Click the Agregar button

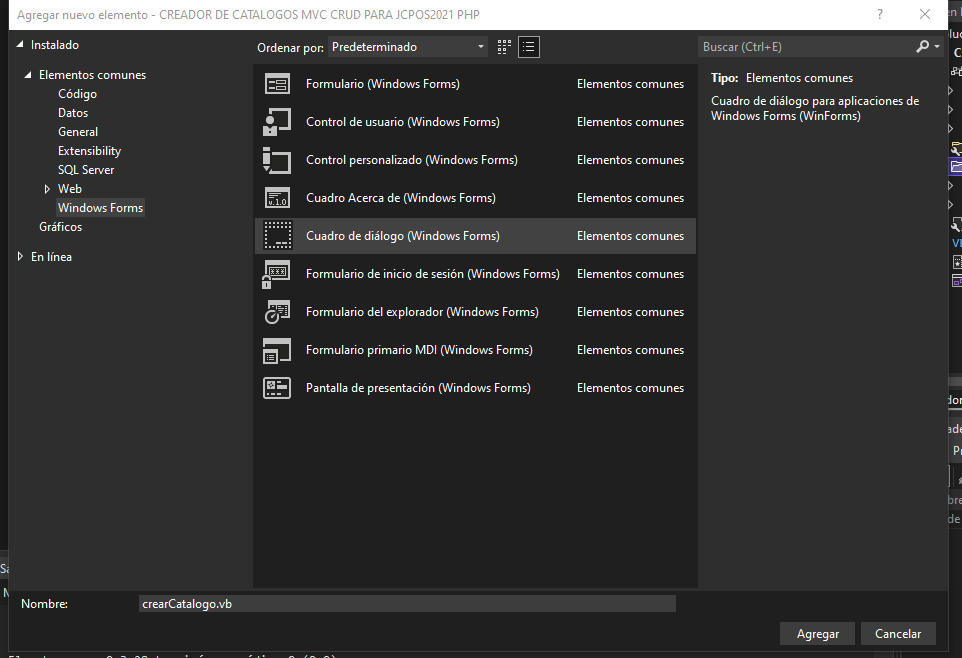click(x=817, y=634)
